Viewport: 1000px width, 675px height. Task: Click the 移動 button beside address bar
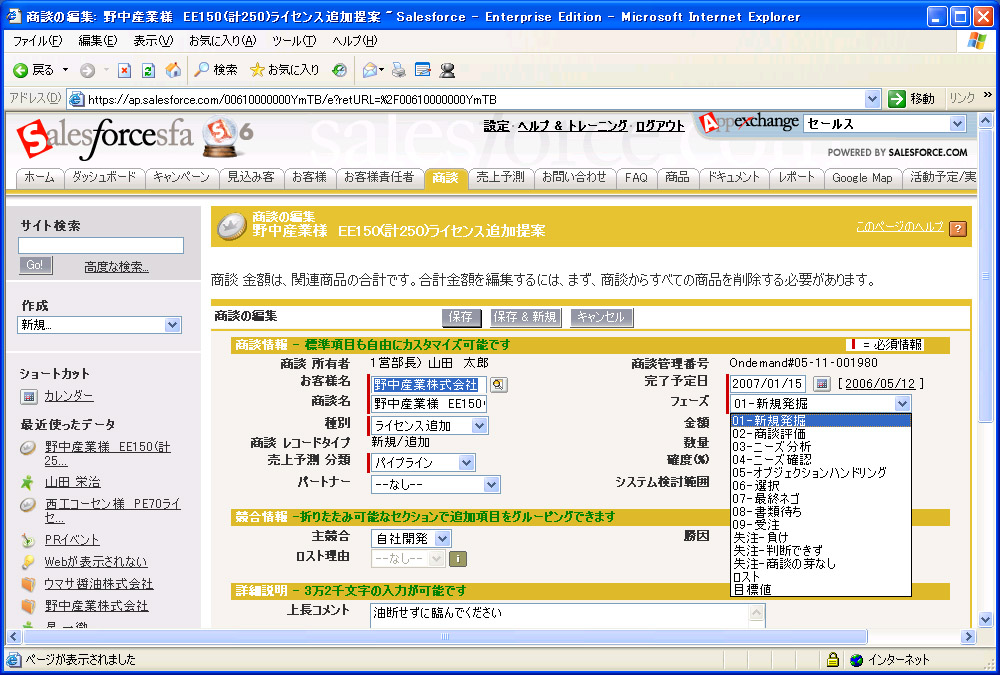click(x=912, y=99)
